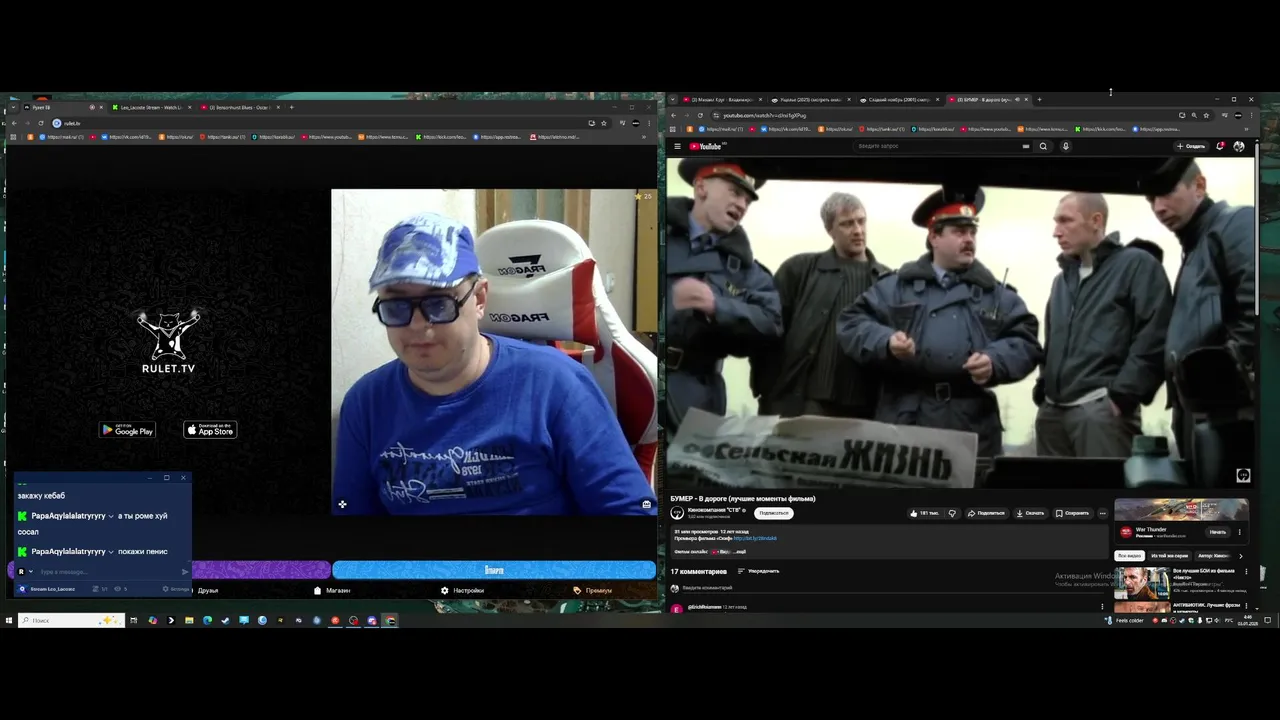Click the move icon on the webcam view
The width and height of the screenshot is (1280, 720).
coord(342,504)
